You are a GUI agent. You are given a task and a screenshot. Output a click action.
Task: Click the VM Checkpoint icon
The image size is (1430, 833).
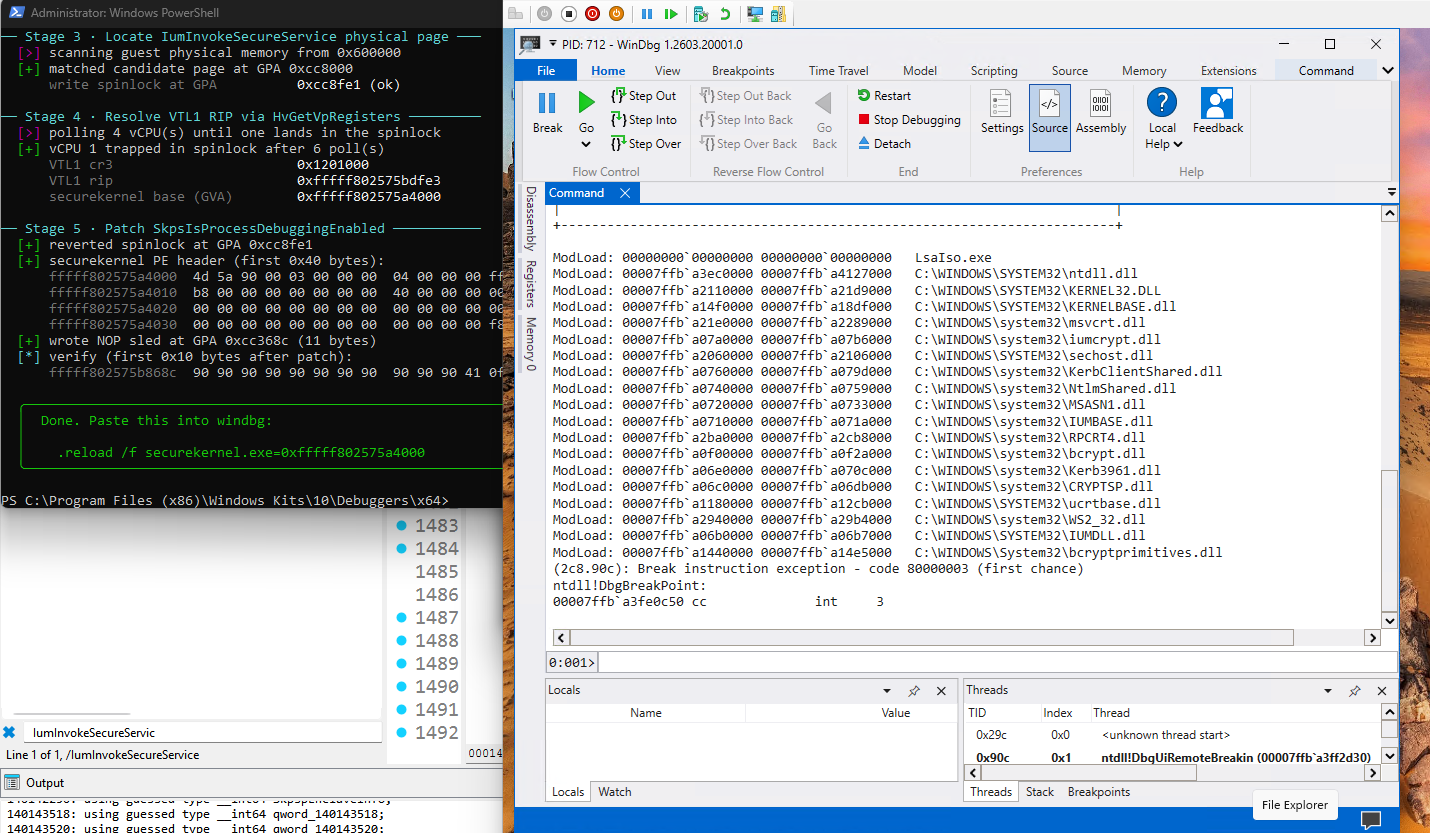pyautogui.click(x=701, y=14)
